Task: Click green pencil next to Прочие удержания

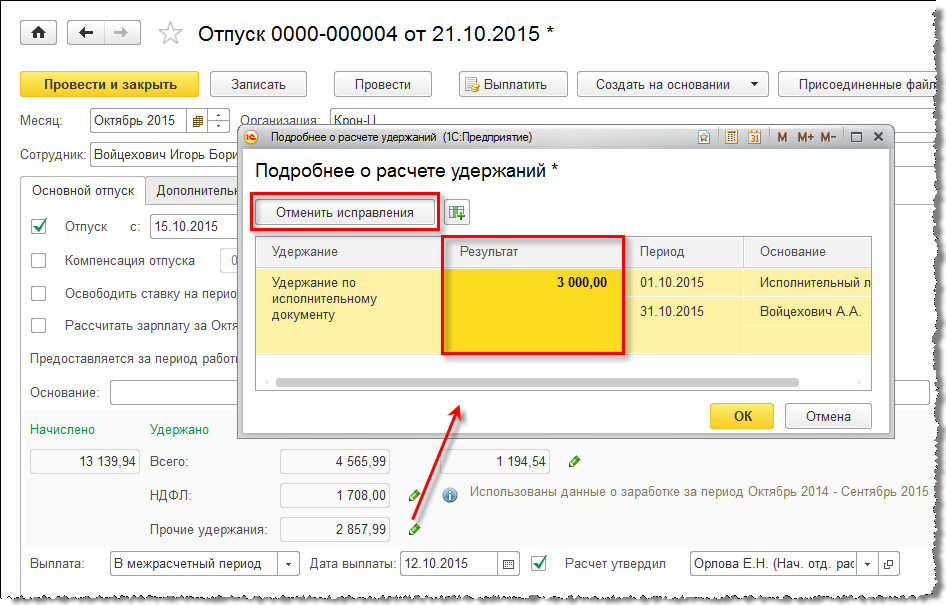Action: click(x=414, y=529)
